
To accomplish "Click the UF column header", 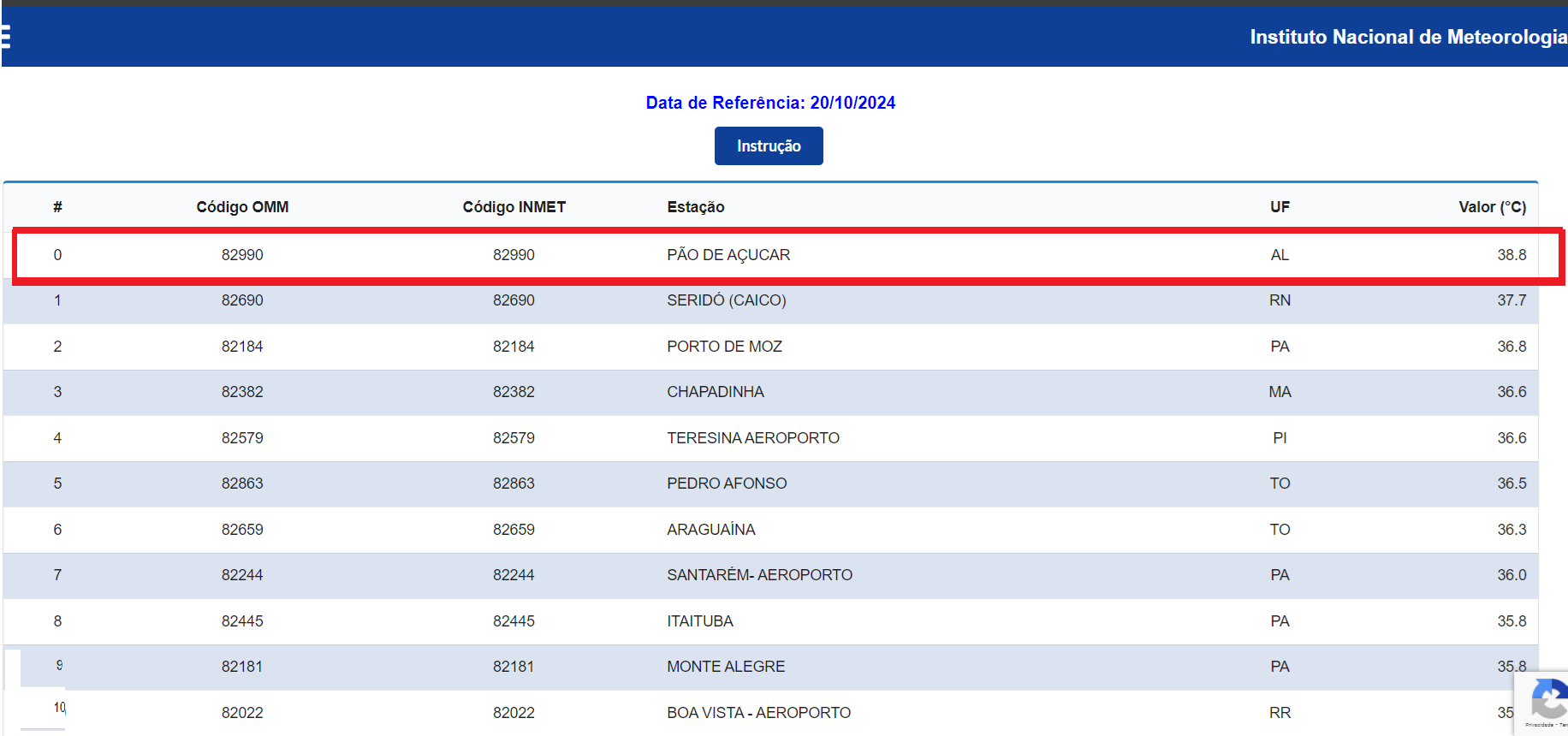I will (x=1280, y=207).
